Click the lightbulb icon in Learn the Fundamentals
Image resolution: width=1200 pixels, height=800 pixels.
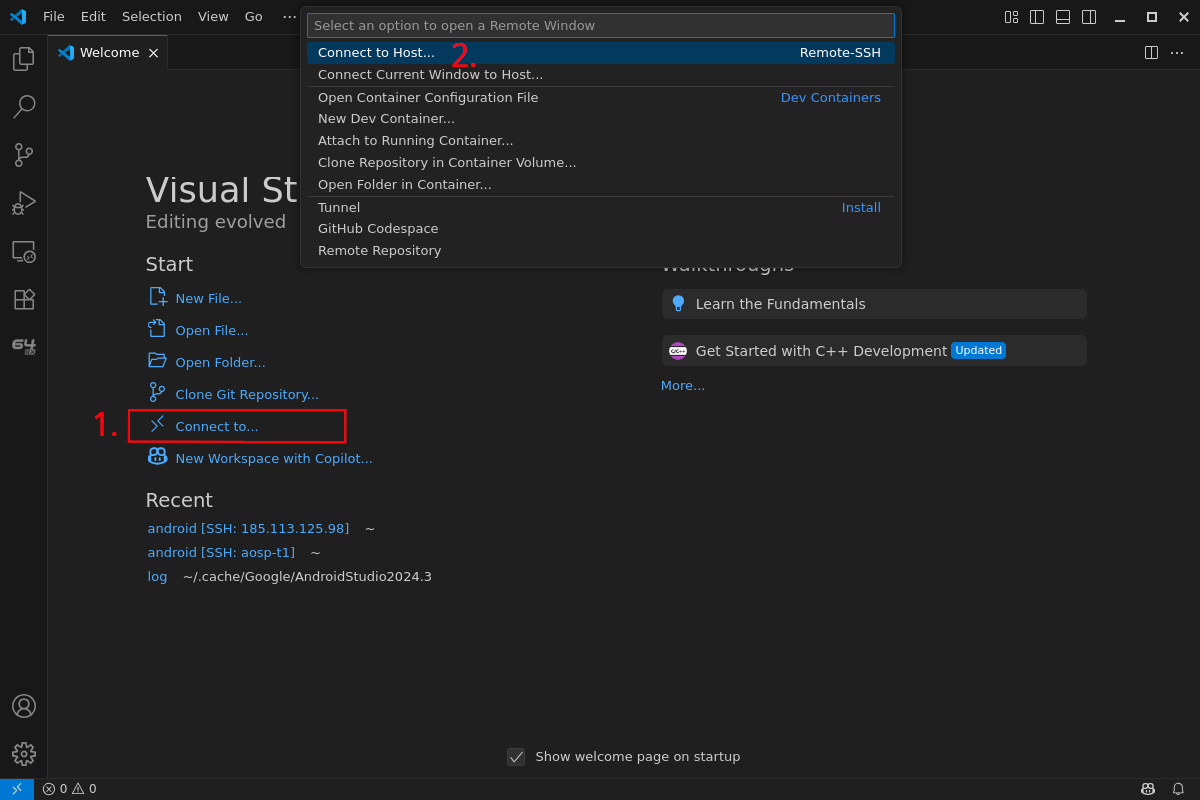click(678, 303)
